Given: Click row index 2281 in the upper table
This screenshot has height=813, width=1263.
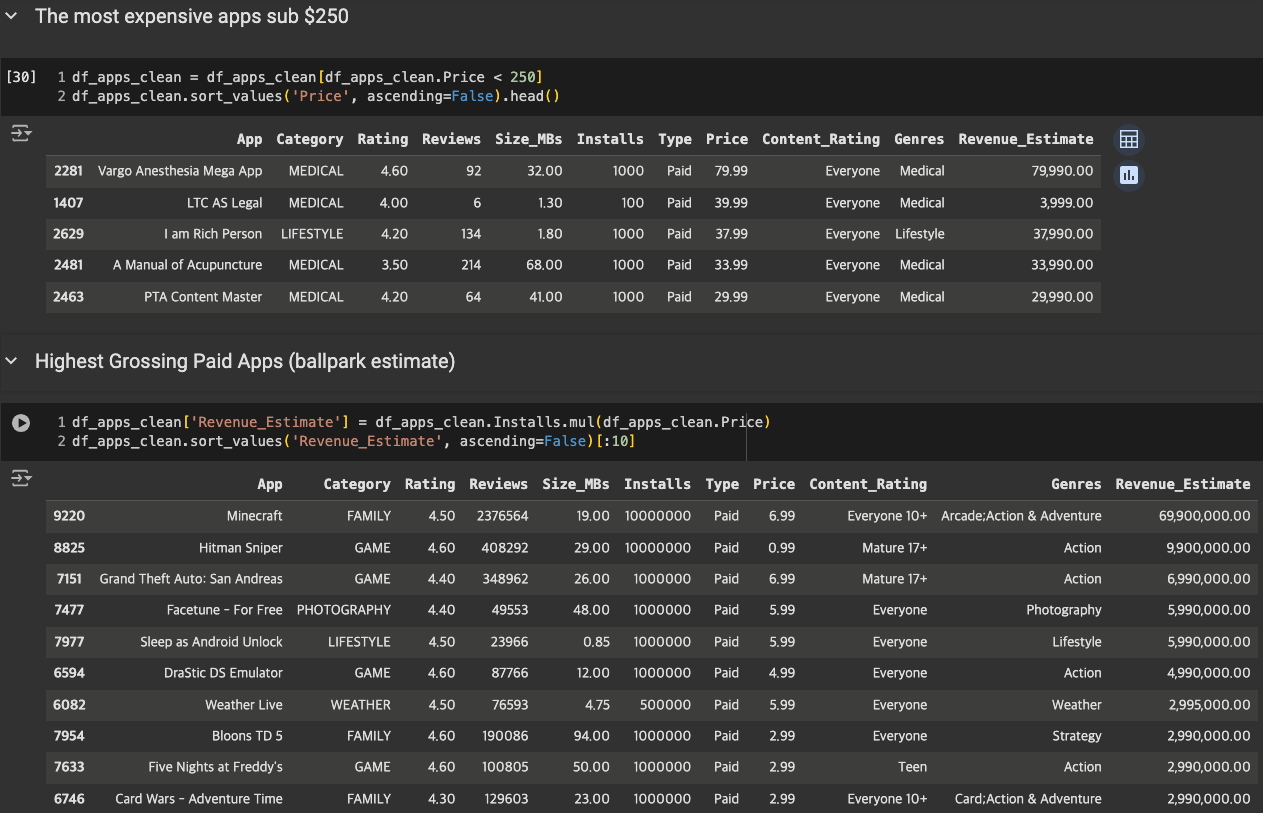Looking at the screenshot, I should [69, 171].
